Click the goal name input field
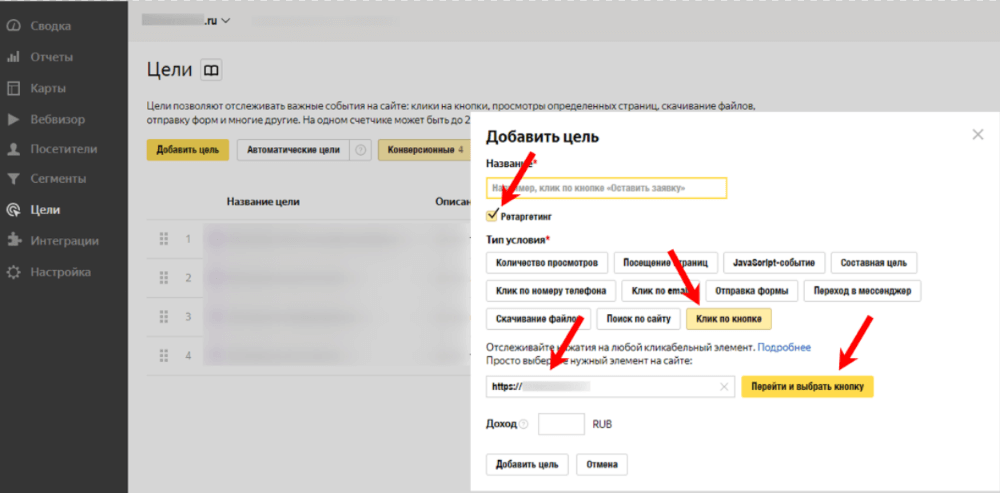Image resolution: width=1000 pixels, height=493 pixels. (x=606, y=188)
